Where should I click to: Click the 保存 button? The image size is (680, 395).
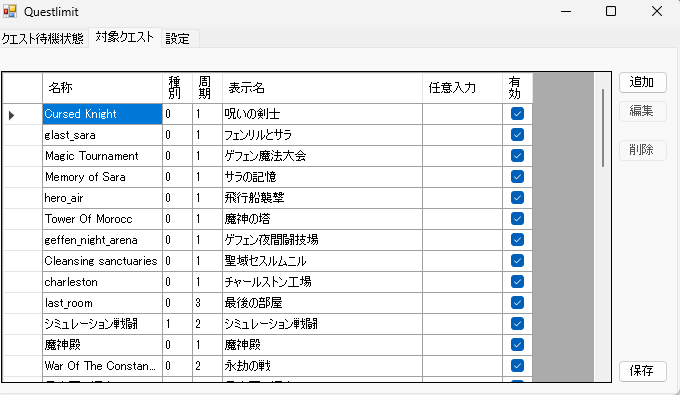tap(642, 371)
